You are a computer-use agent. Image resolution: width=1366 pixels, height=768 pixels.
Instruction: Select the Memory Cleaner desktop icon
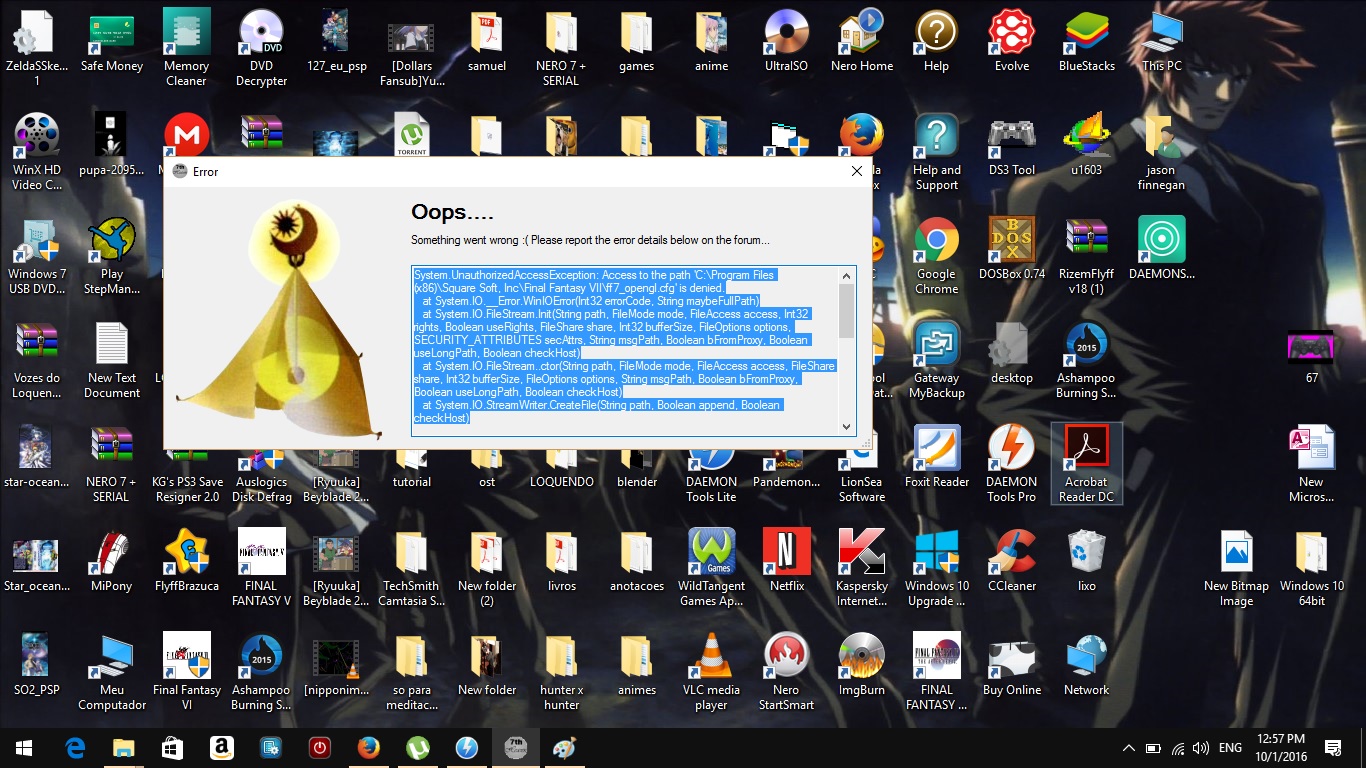(x=187, y=49)
